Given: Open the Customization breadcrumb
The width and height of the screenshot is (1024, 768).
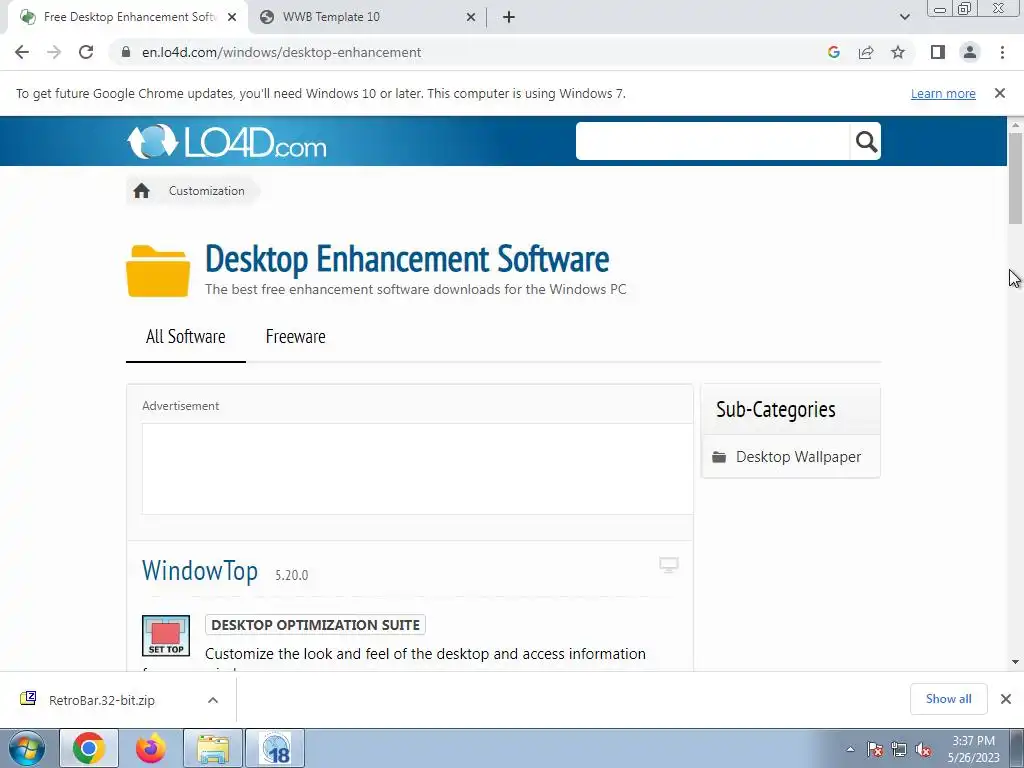Looking at the screenshot, I should coord(206,191).
